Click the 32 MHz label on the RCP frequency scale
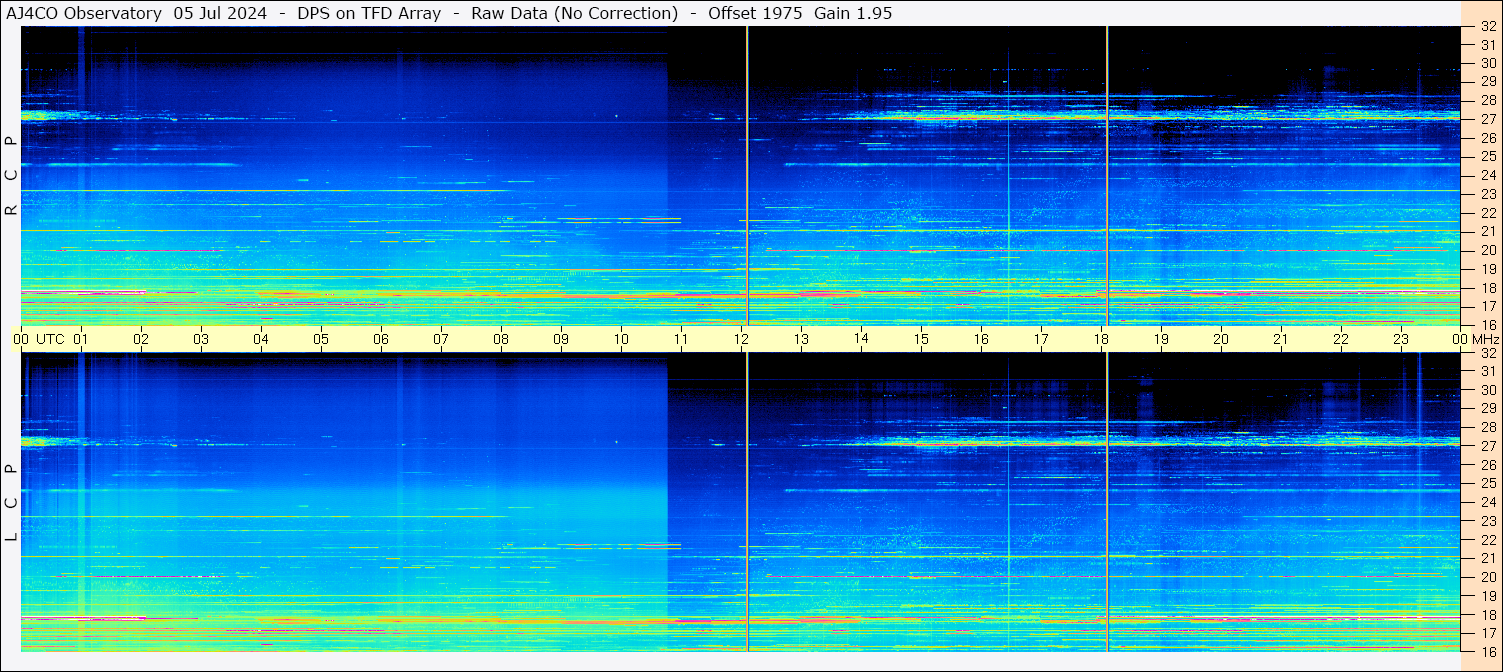This screenshot has width=1503, height=672. tap(1488, 26)
